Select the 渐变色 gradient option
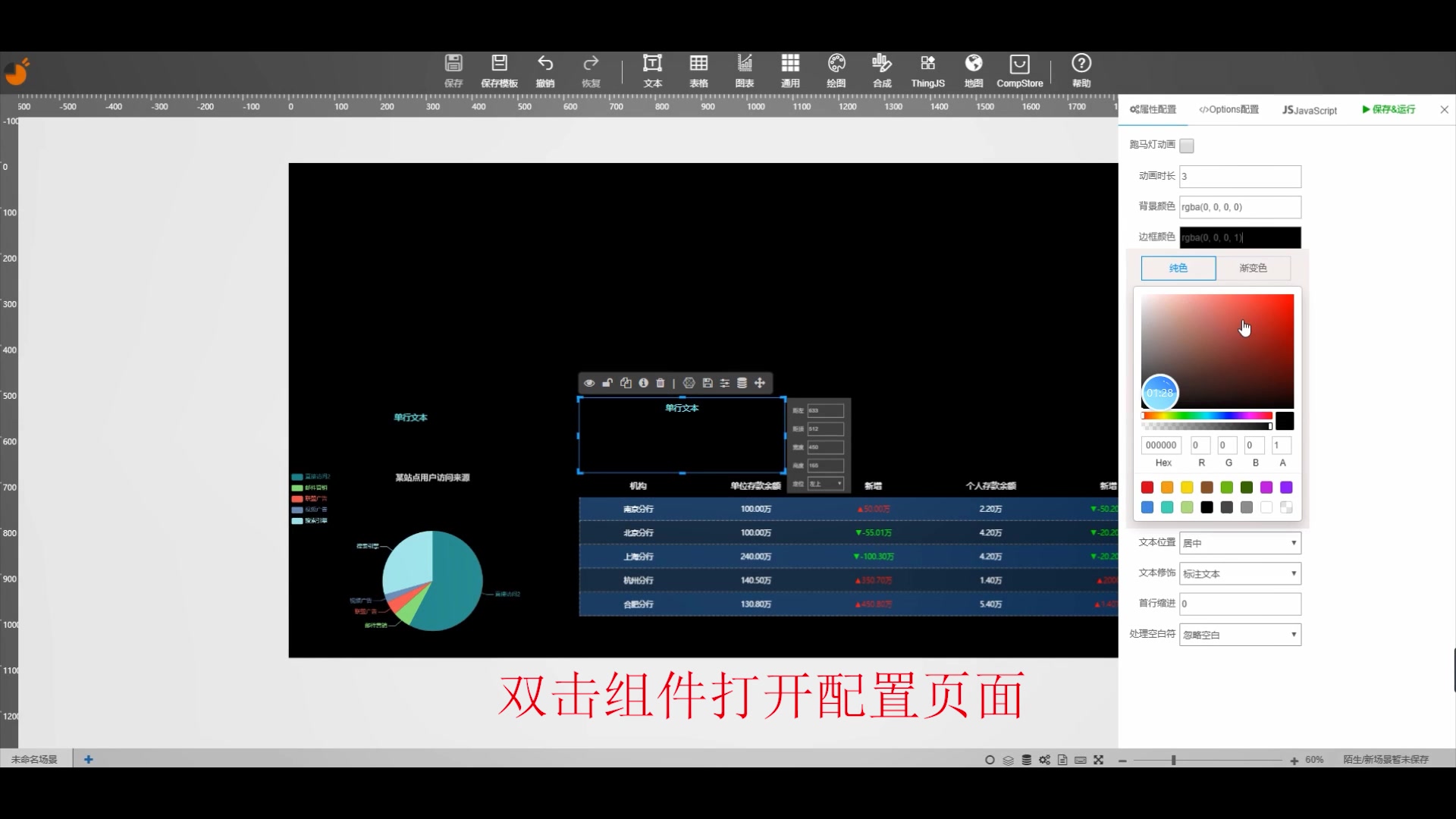This screenshot has height=819, width=1456. 1254,268
